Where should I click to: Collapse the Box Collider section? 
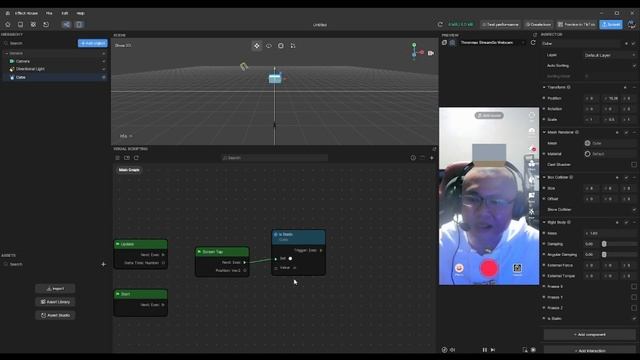pyautogui.click(x=544, y=177)
